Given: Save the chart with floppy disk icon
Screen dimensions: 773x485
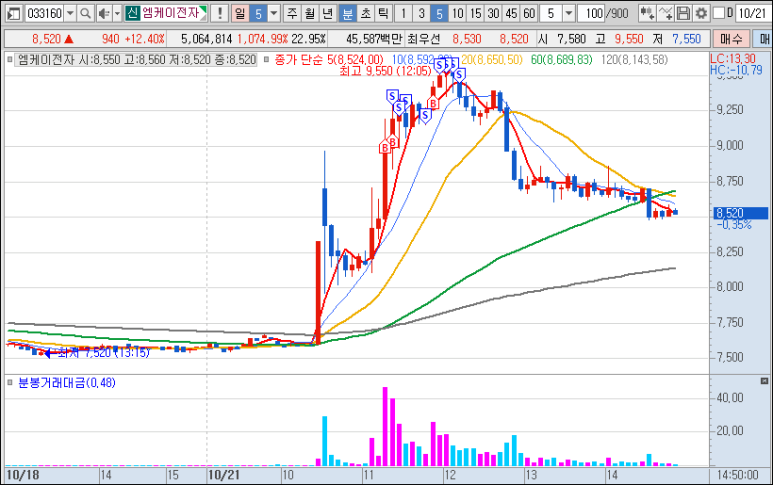Looking at the screenshot, I should tap(683, 13).
